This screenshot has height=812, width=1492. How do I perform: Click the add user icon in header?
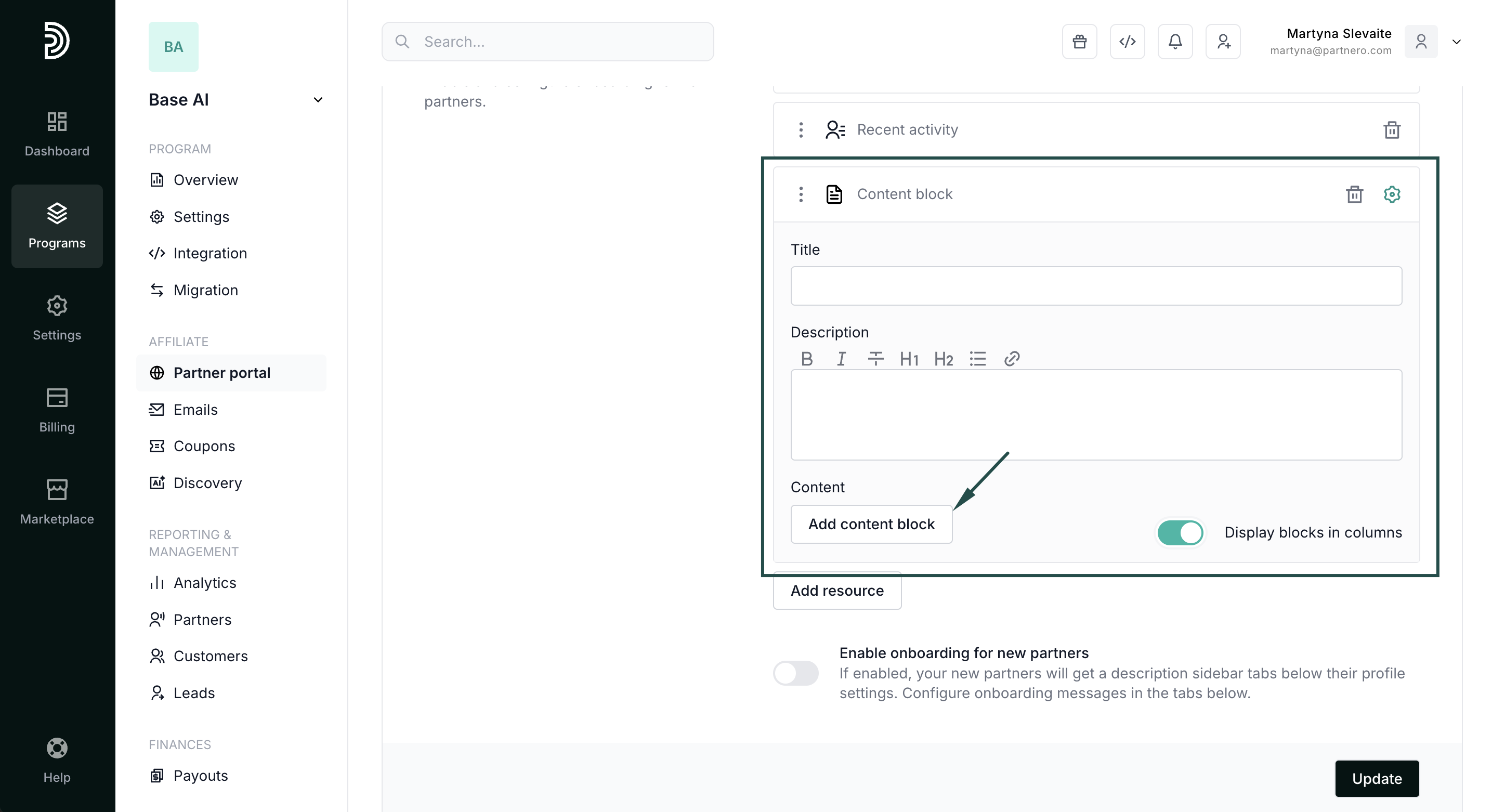(1223, 42)
